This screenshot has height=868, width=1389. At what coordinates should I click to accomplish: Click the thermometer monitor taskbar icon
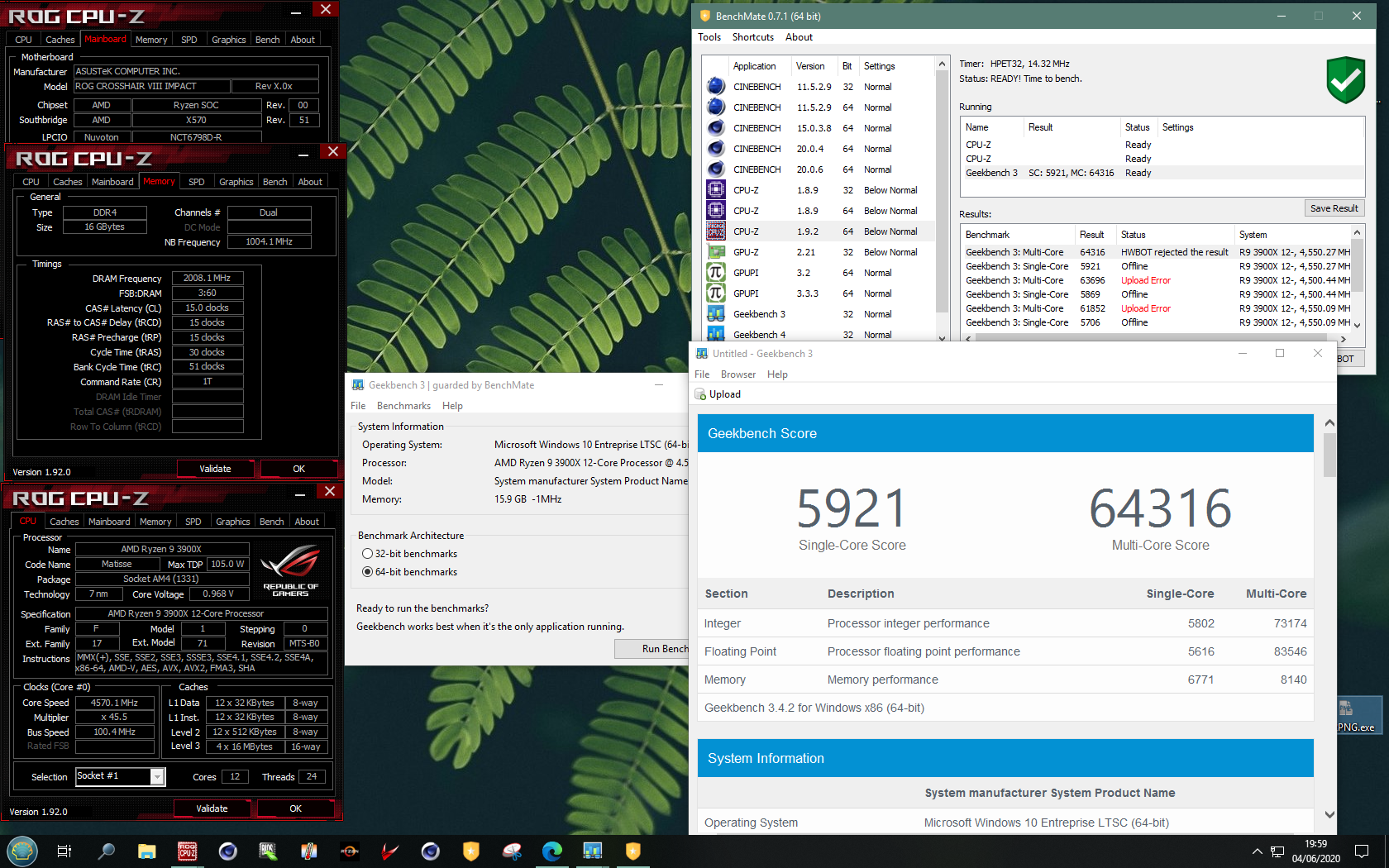coord(309,851)
